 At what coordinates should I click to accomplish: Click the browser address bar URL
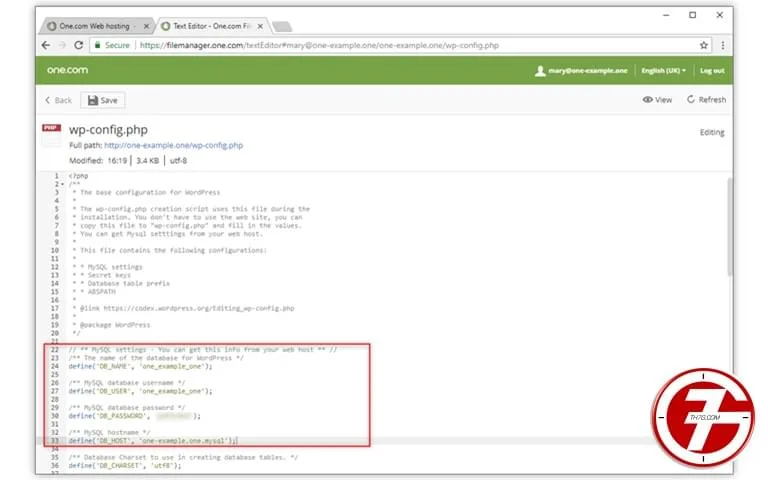click(x=319, y=45)
